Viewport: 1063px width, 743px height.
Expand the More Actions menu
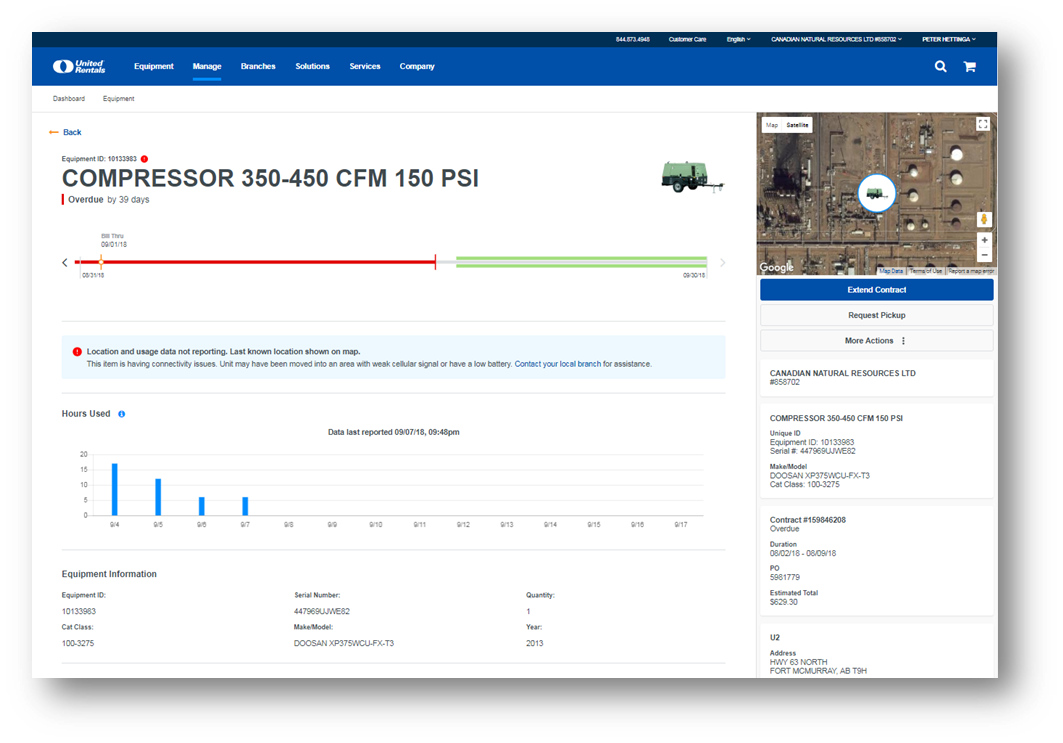tap(876, 341)
